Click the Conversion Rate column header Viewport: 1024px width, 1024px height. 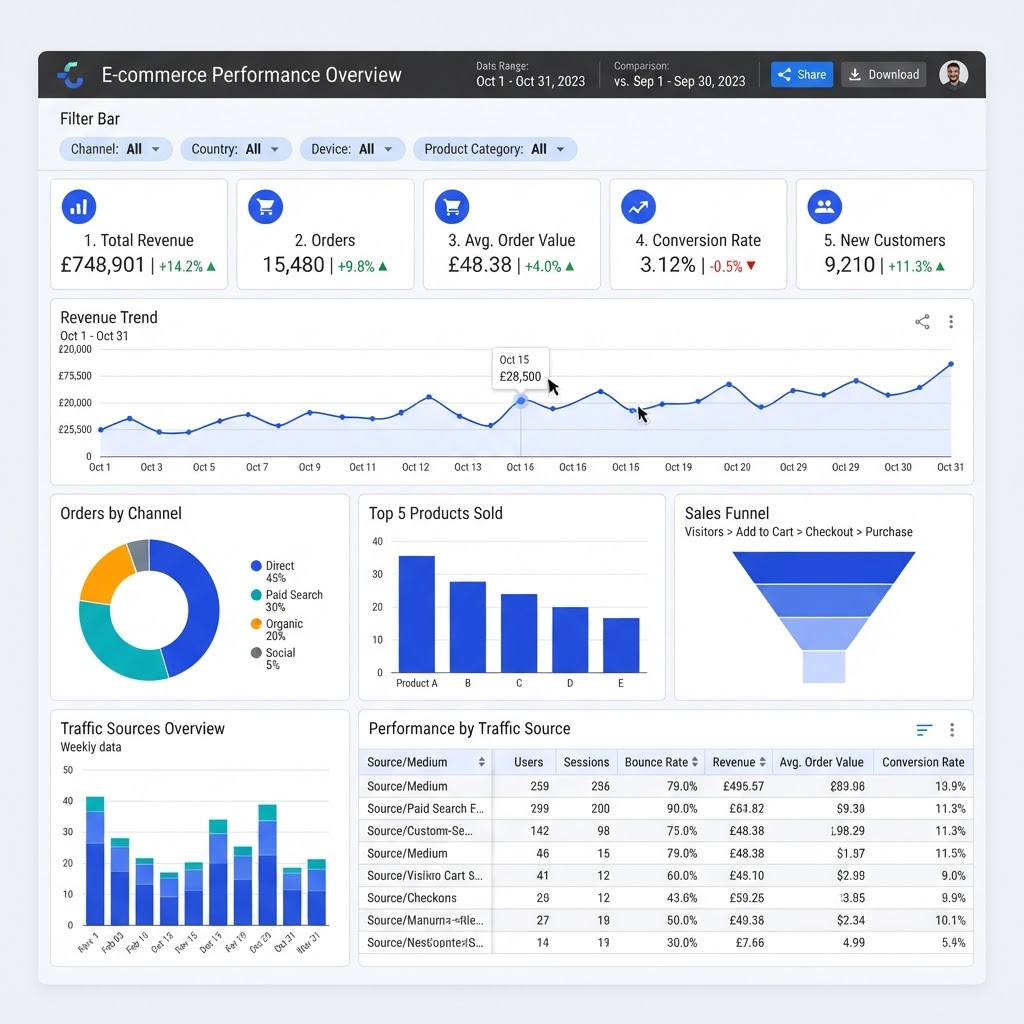point(923,762)
